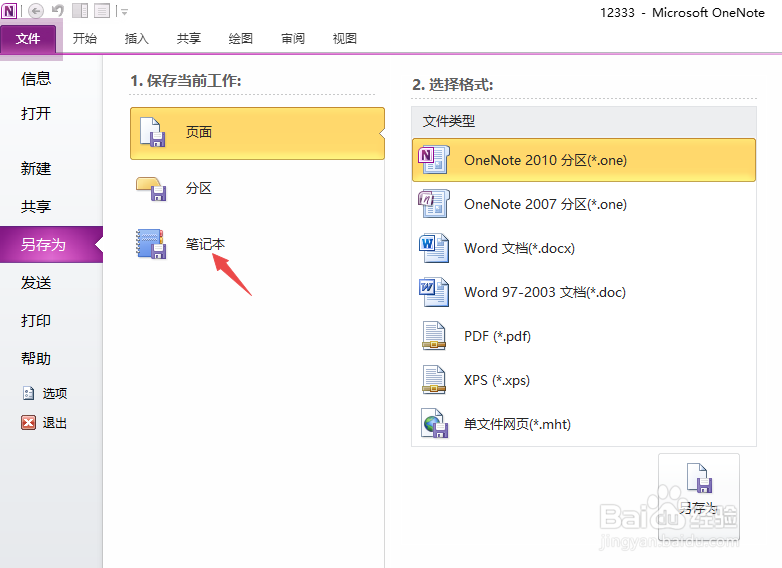
Task: Select Word 文档(*.docx) format
Action: coord(584,248)
